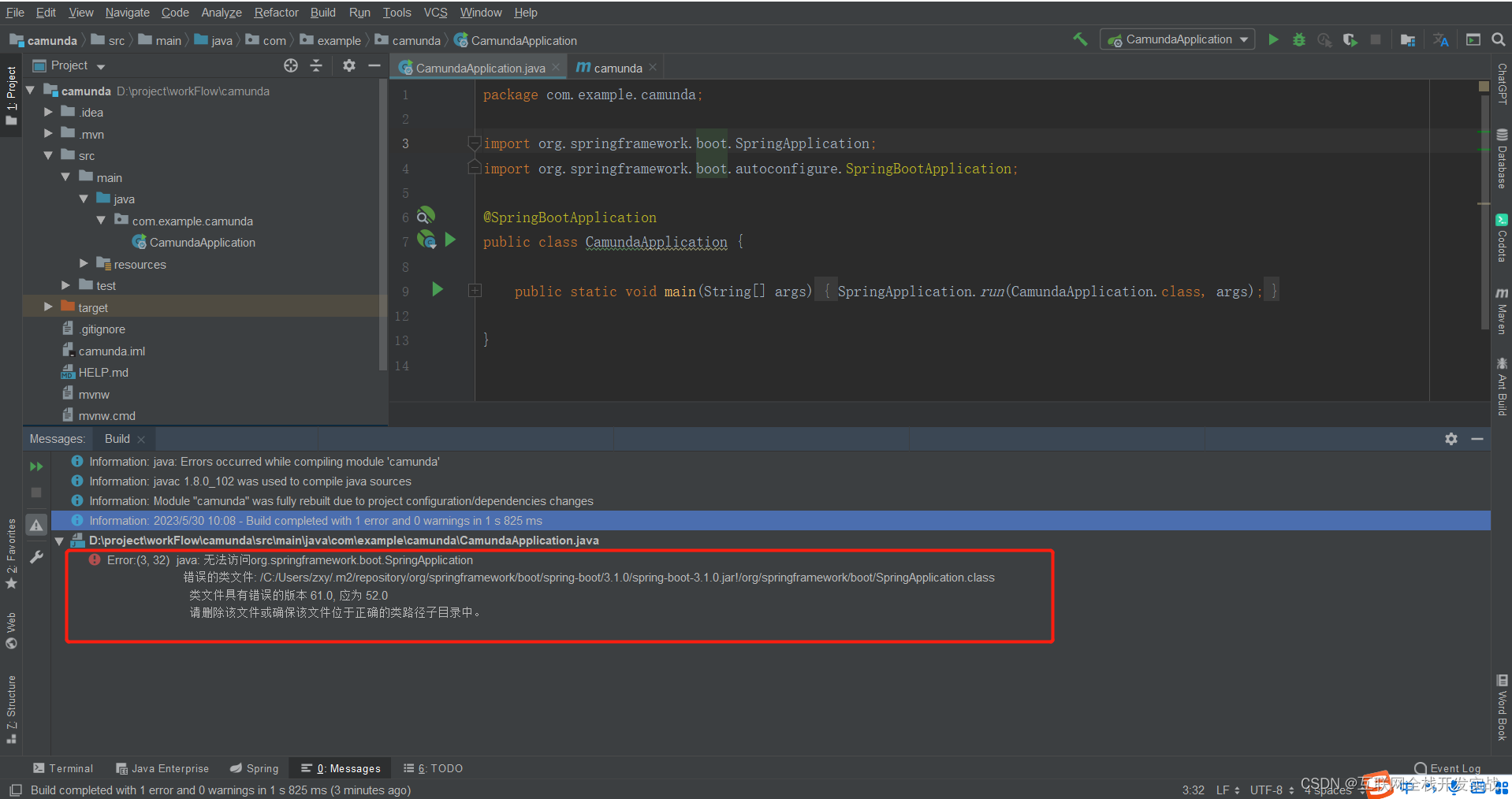Toggle the Project tool window side tab
The width and height of the screenshot is (1512, 799).
[11, 95]
